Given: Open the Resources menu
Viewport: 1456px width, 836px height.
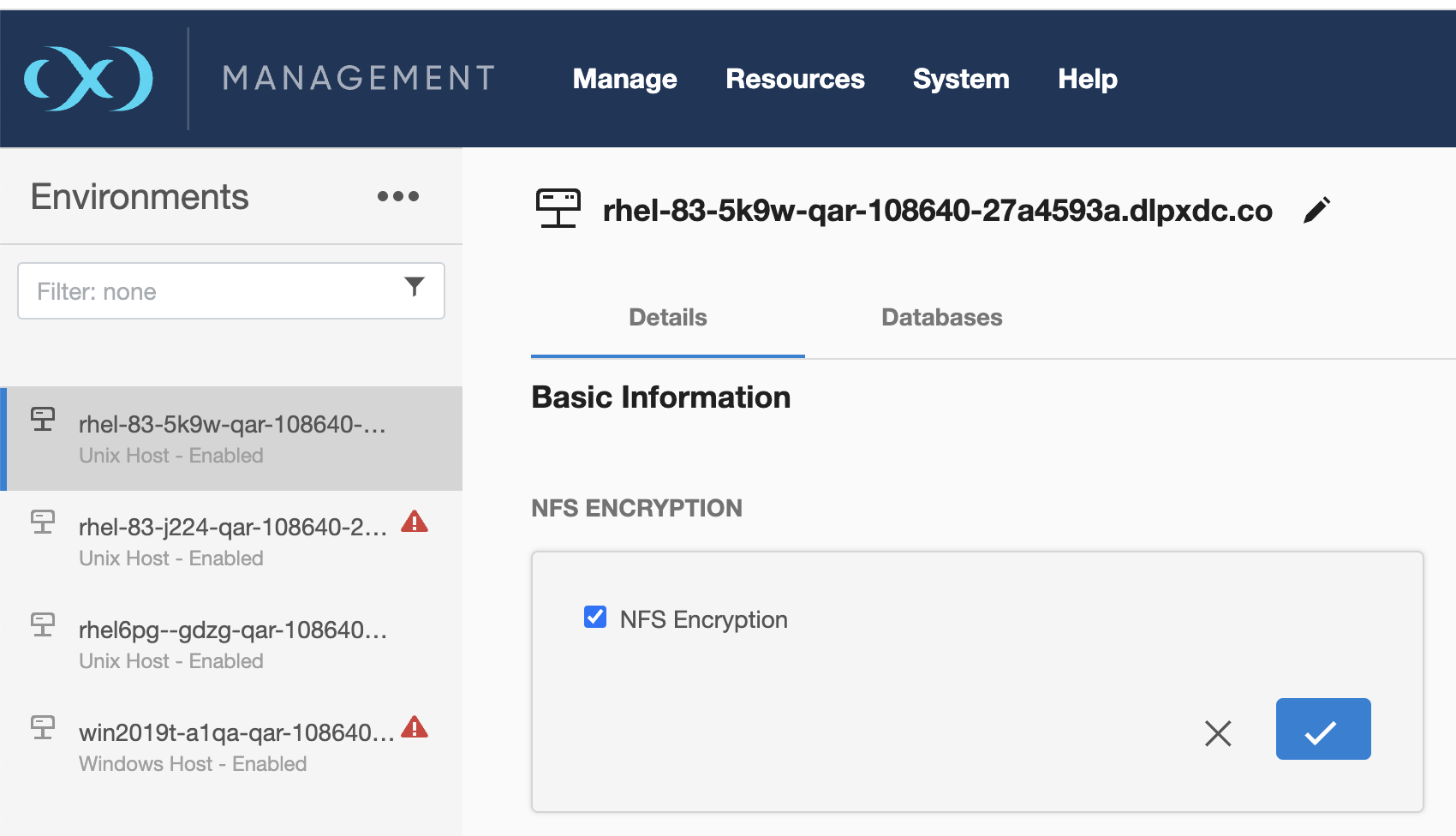Looking at the screenshot, I should [x=795, y=79].
